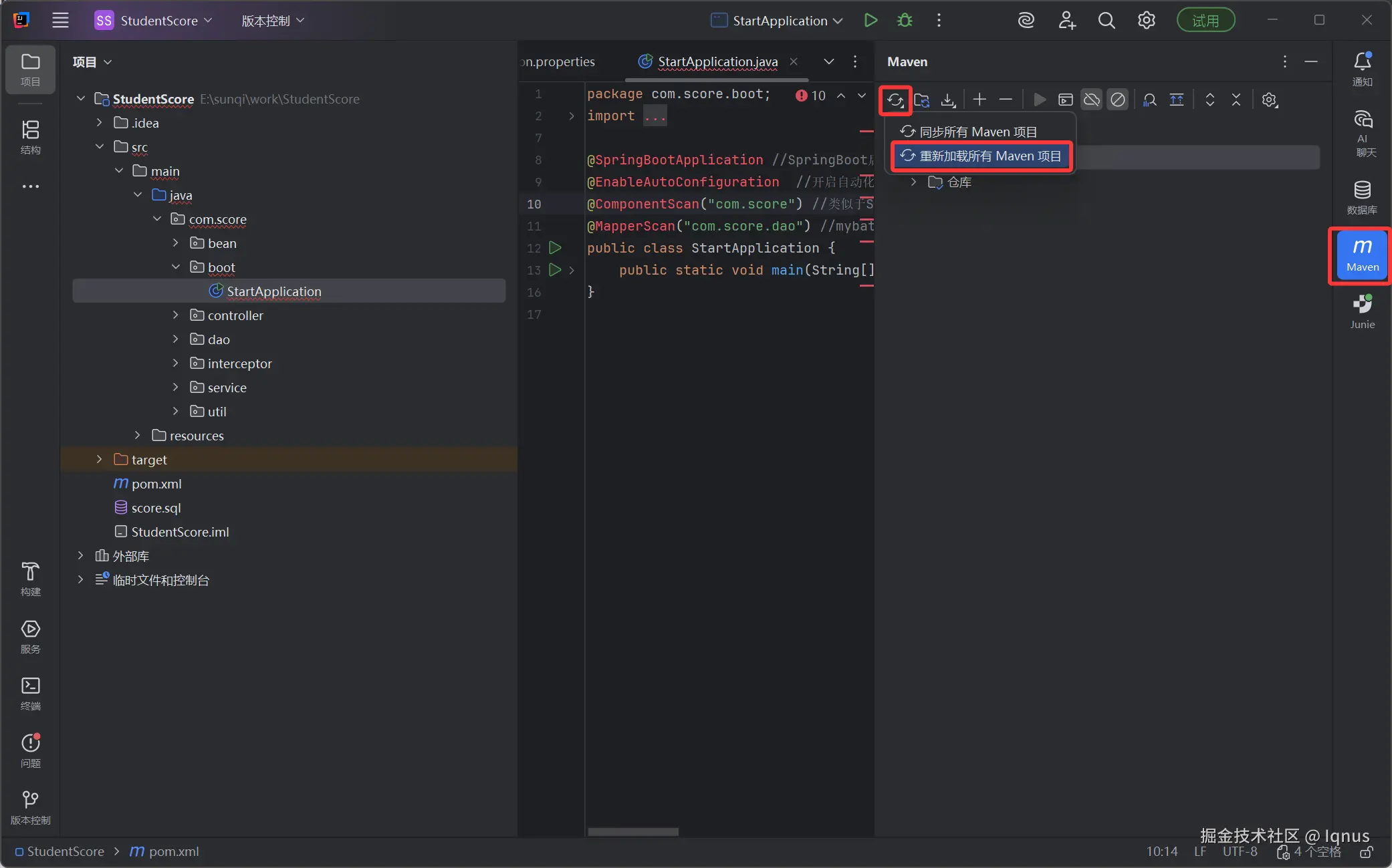Click Maven download sources icon
The image size is (1392, 868).
coord(948,100)
